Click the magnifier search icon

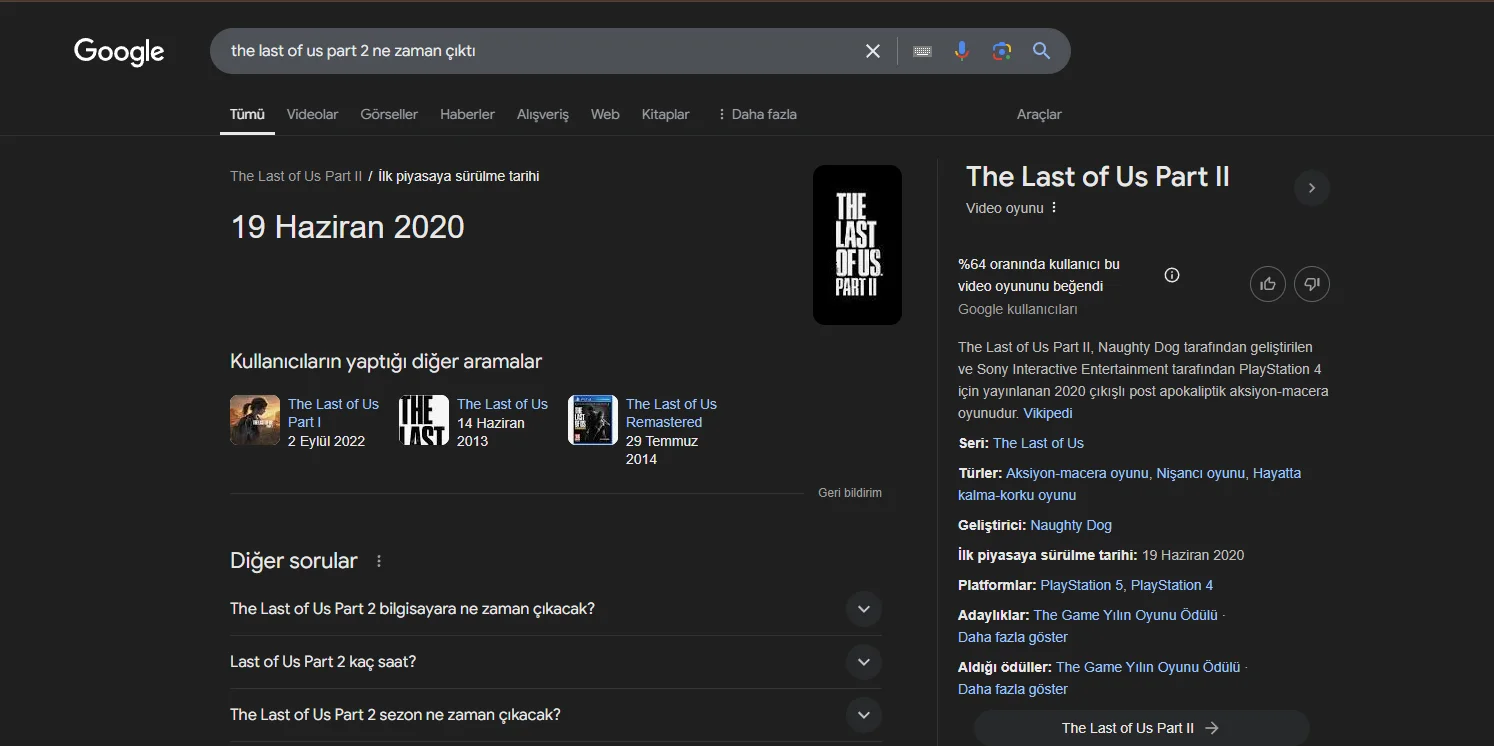point(1042,51)
